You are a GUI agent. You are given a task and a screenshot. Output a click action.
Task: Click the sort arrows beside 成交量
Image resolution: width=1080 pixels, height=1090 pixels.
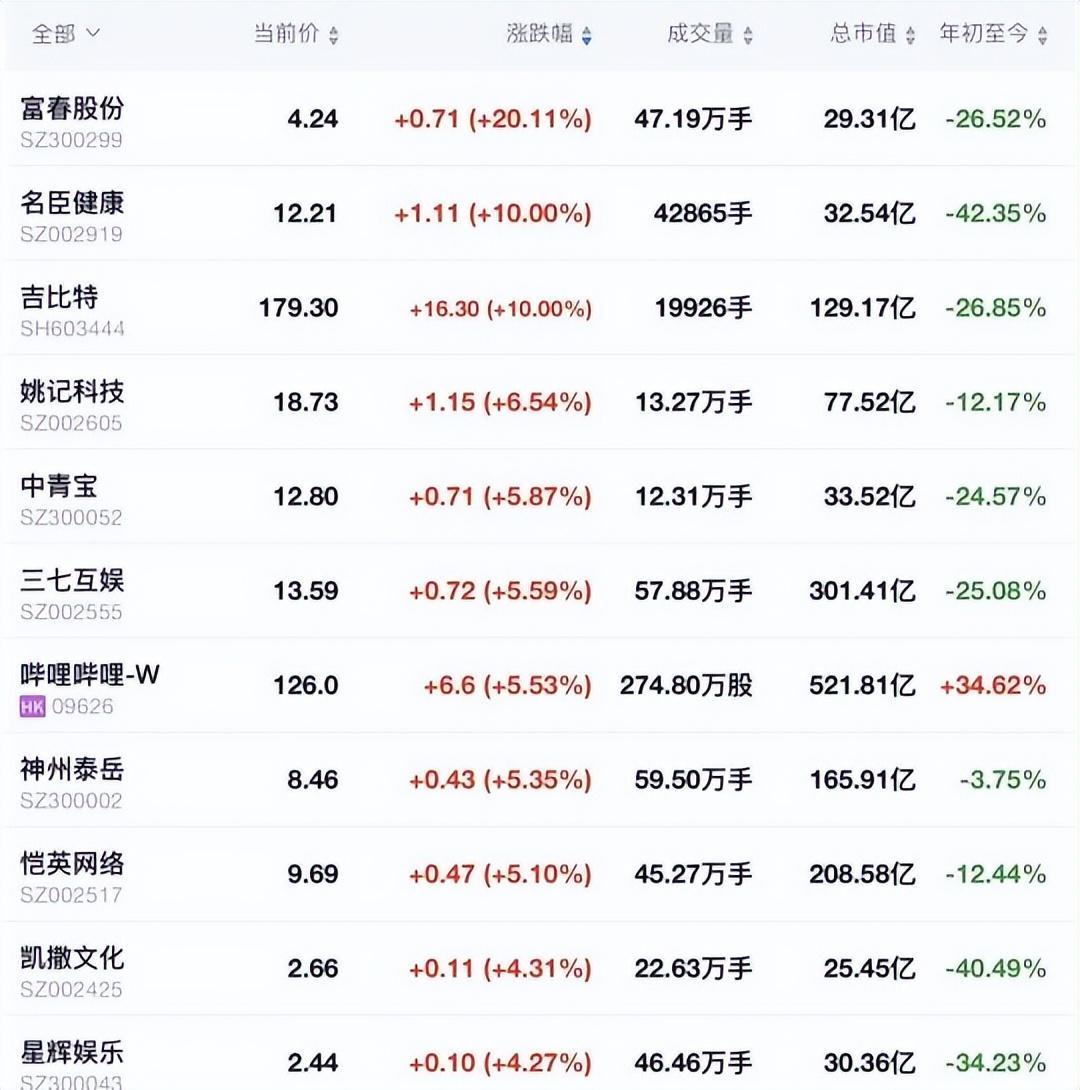click(x=748, y=35)
